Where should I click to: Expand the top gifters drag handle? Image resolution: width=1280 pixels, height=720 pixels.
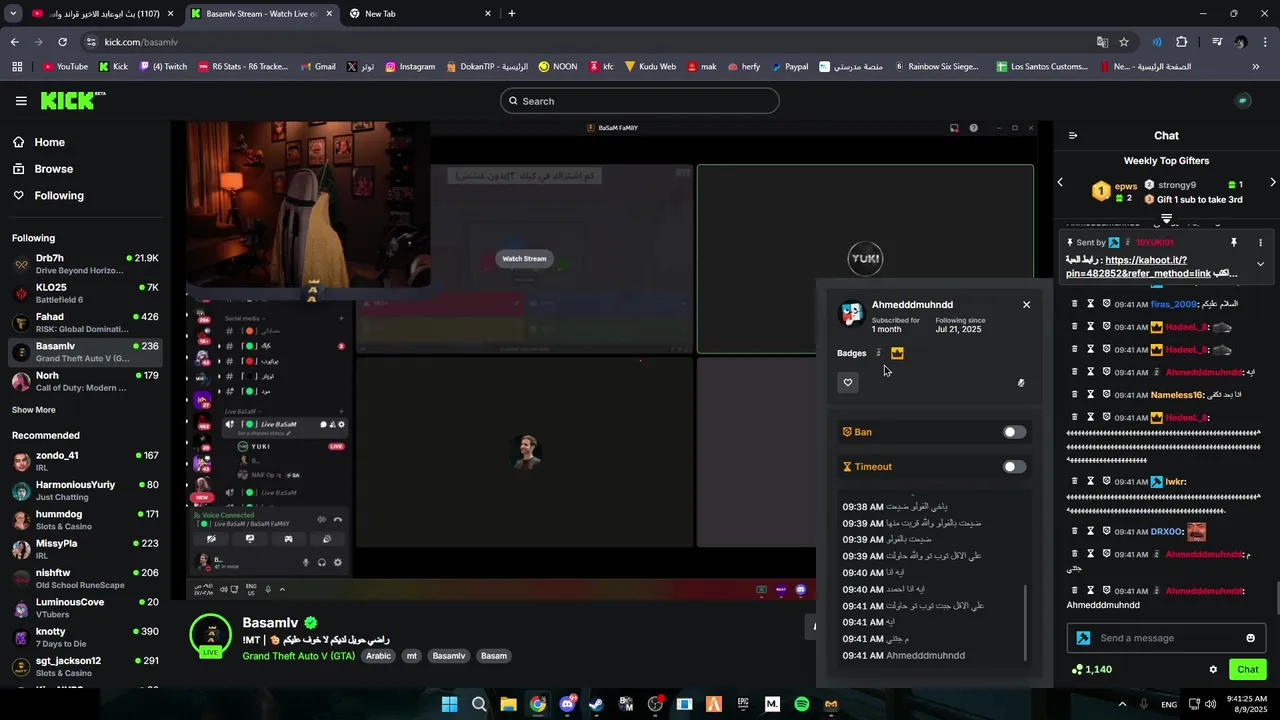pos(1166,217)
